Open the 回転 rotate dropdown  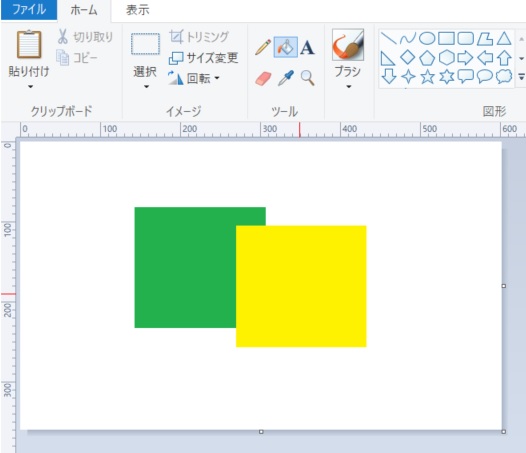(x=194, y=78)
